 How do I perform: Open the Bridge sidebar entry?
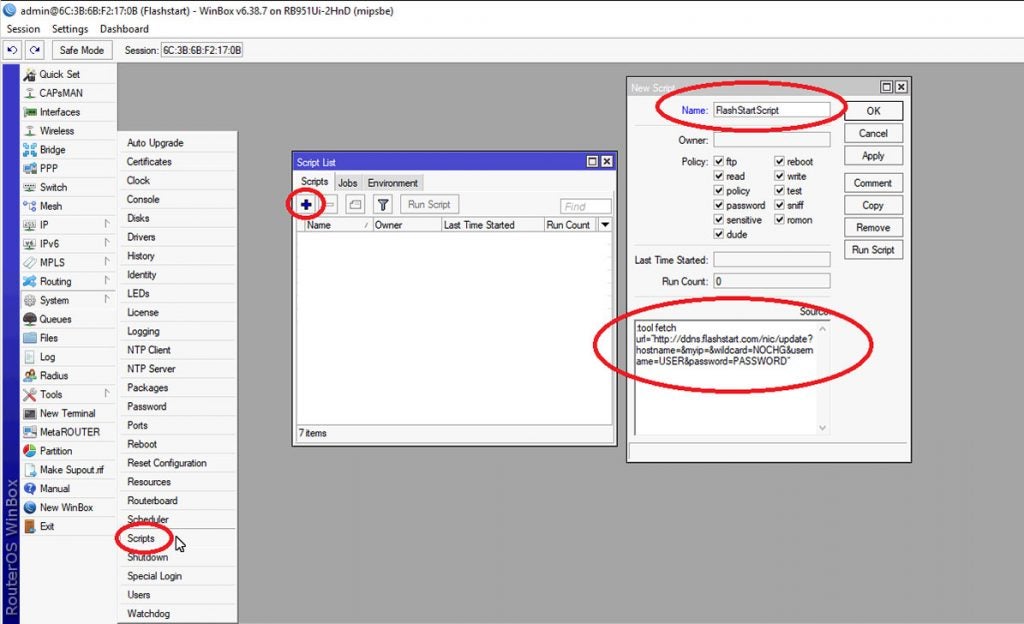click(52, 150)
